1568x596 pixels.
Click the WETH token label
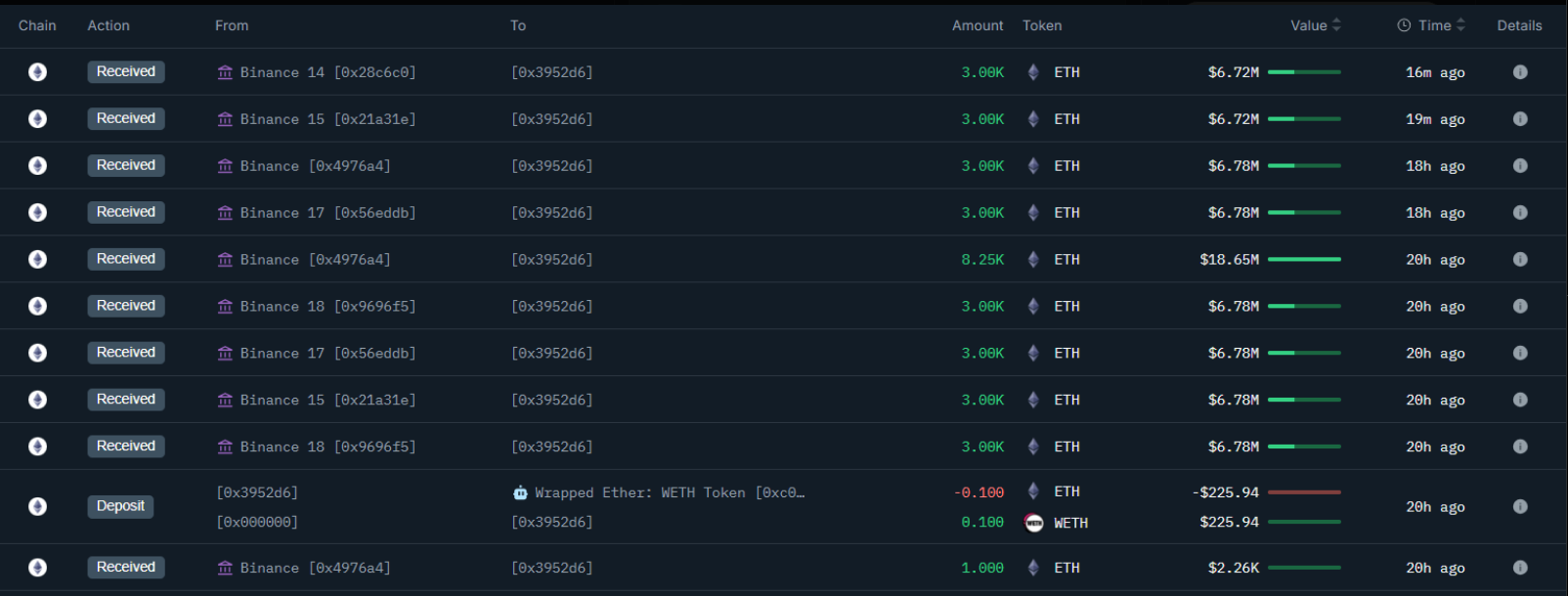click(1070, 523)
